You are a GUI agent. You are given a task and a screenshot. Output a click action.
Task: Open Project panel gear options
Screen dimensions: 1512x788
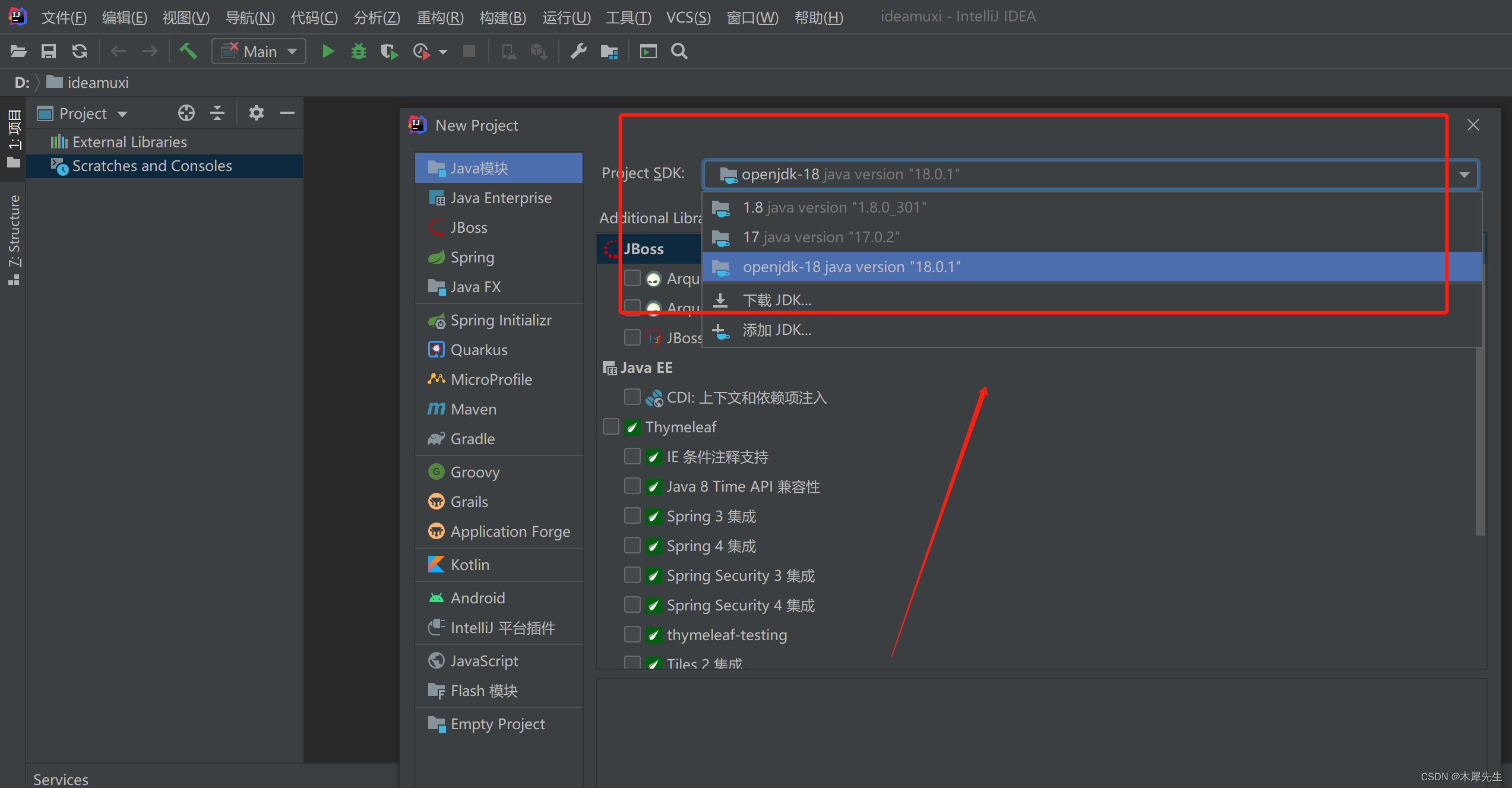(256, 113)
